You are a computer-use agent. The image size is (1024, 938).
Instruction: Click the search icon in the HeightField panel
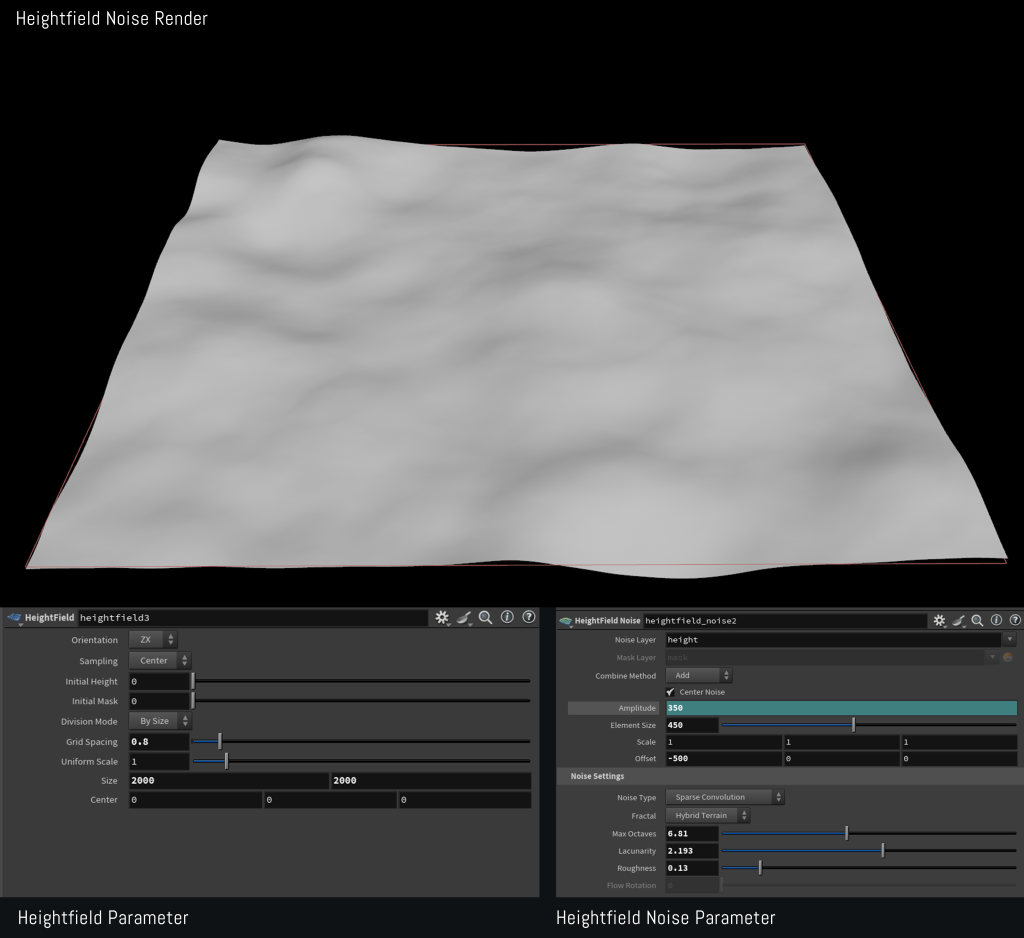485,618
